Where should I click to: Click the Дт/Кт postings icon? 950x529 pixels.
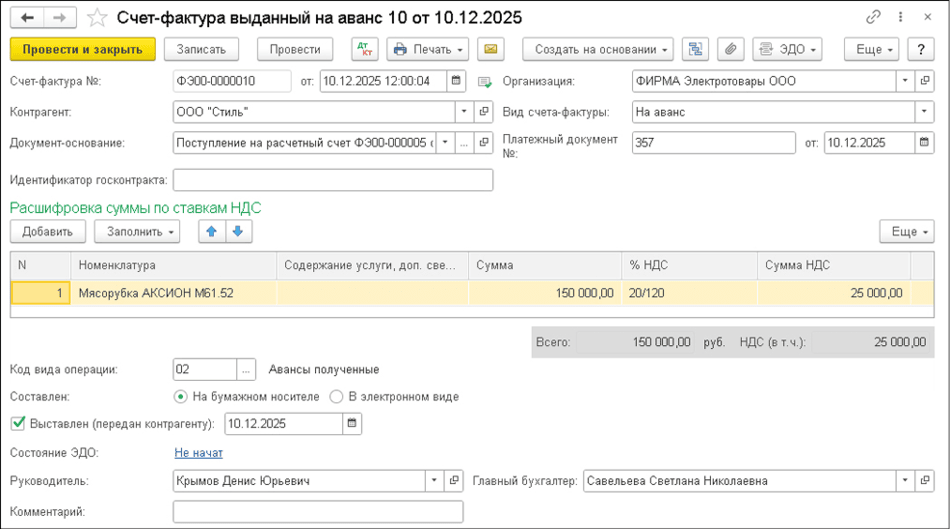tap(365, 49)
